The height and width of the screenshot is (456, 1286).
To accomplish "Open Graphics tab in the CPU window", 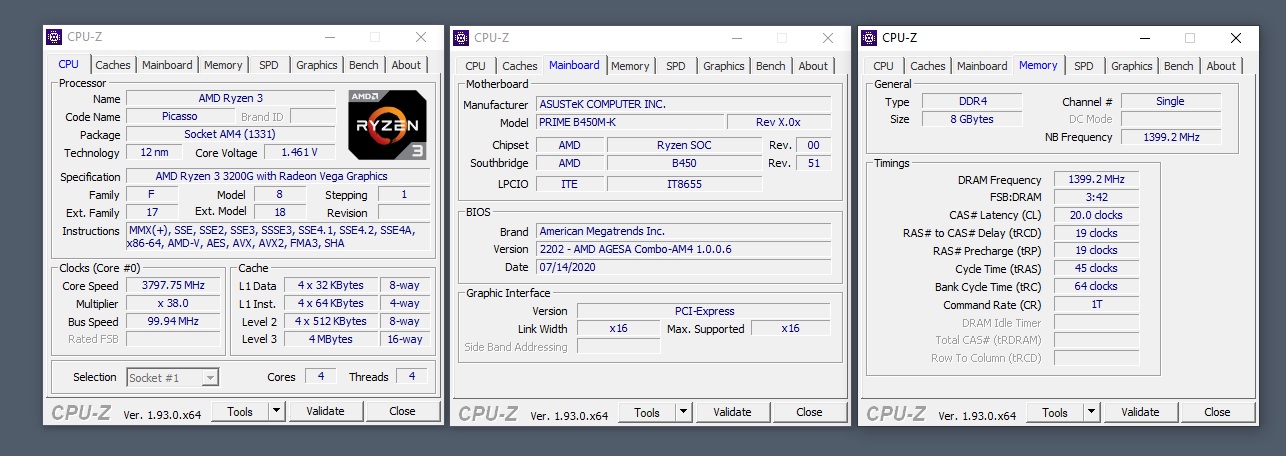I will [x=316, y=65].
